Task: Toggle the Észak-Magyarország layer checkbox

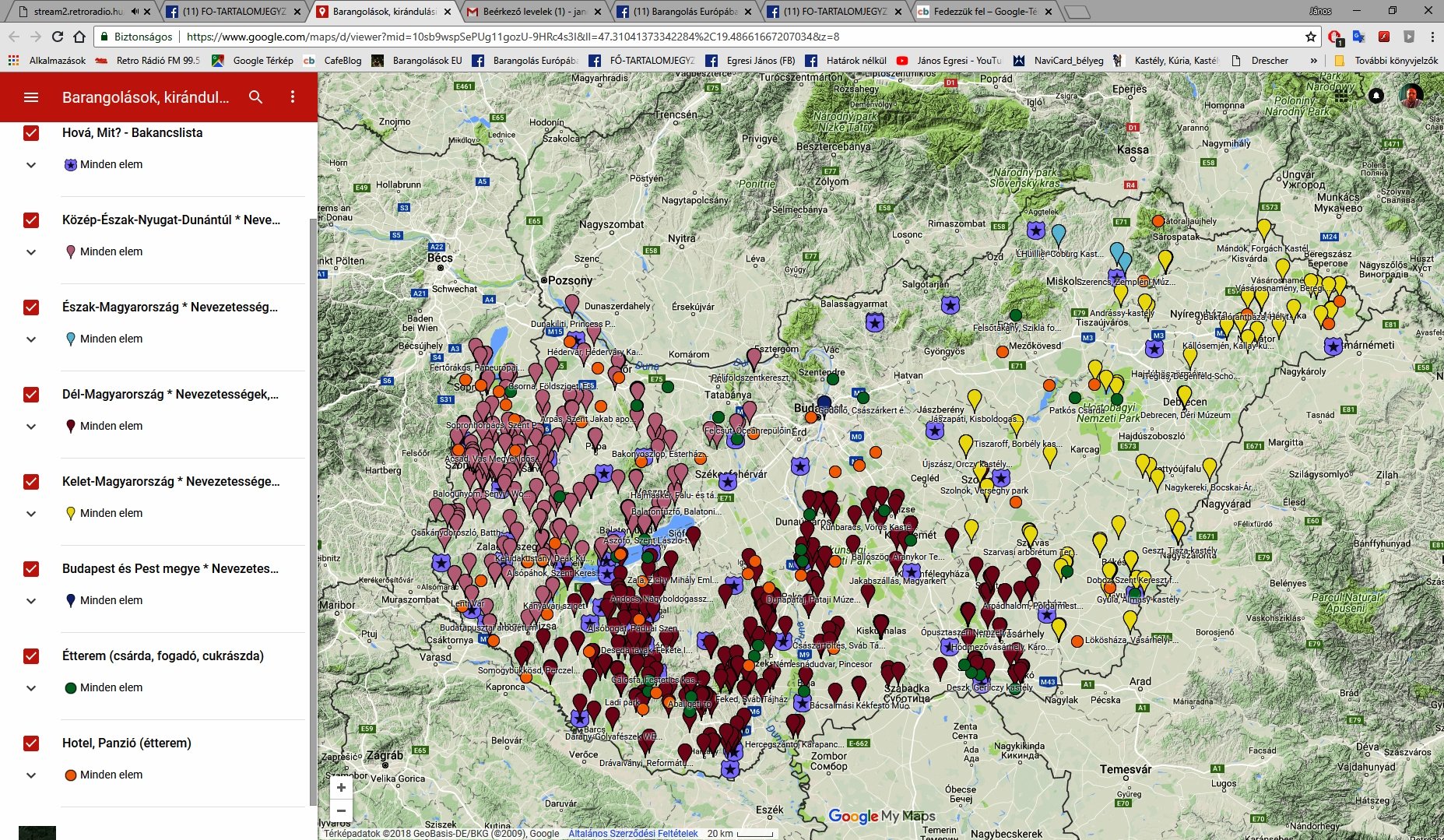Action: (x=31, y=308)
